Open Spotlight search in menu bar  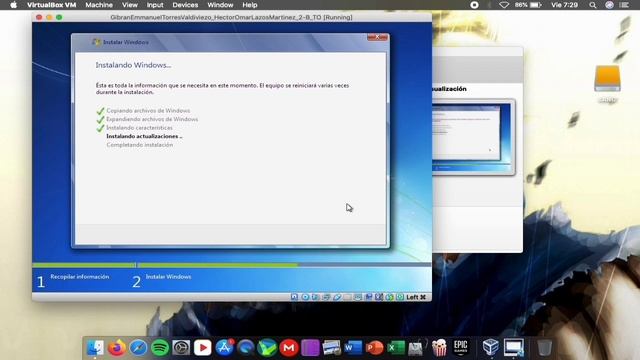click(593, 5)
